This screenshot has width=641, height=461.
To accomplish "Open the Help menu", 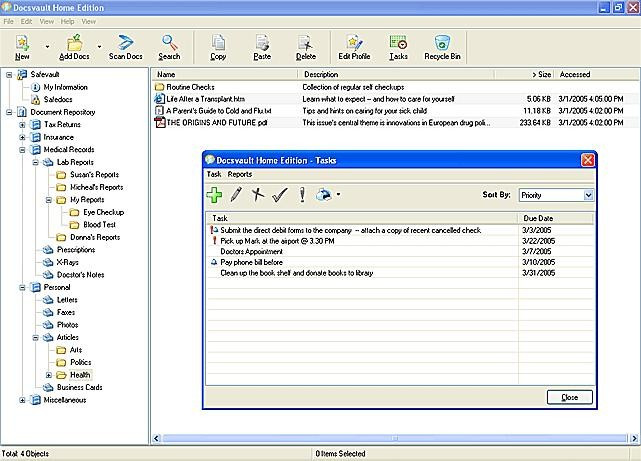I will 67,21.
